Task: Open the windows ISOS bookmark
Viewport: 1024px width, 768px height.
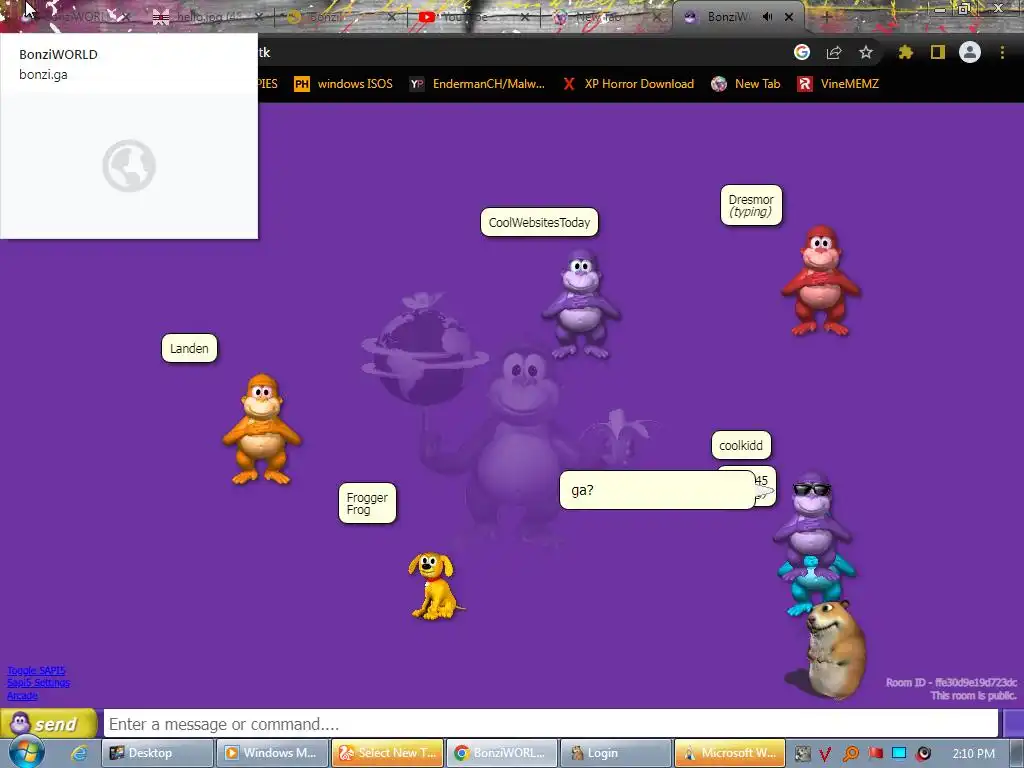Action: [344, 84]
